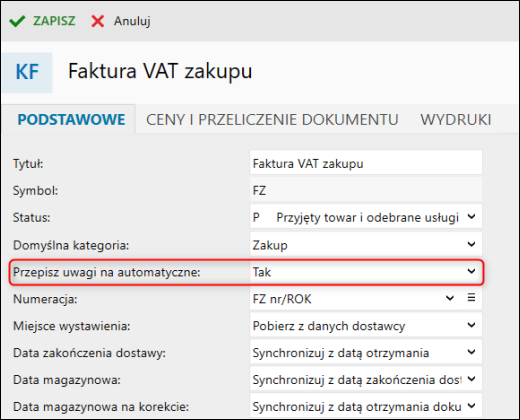Expand the Data magazynowa na korekcie dropdown
The height and width of the screenshot is (420, 520).
pyautogui.click(x=471, y=406)
